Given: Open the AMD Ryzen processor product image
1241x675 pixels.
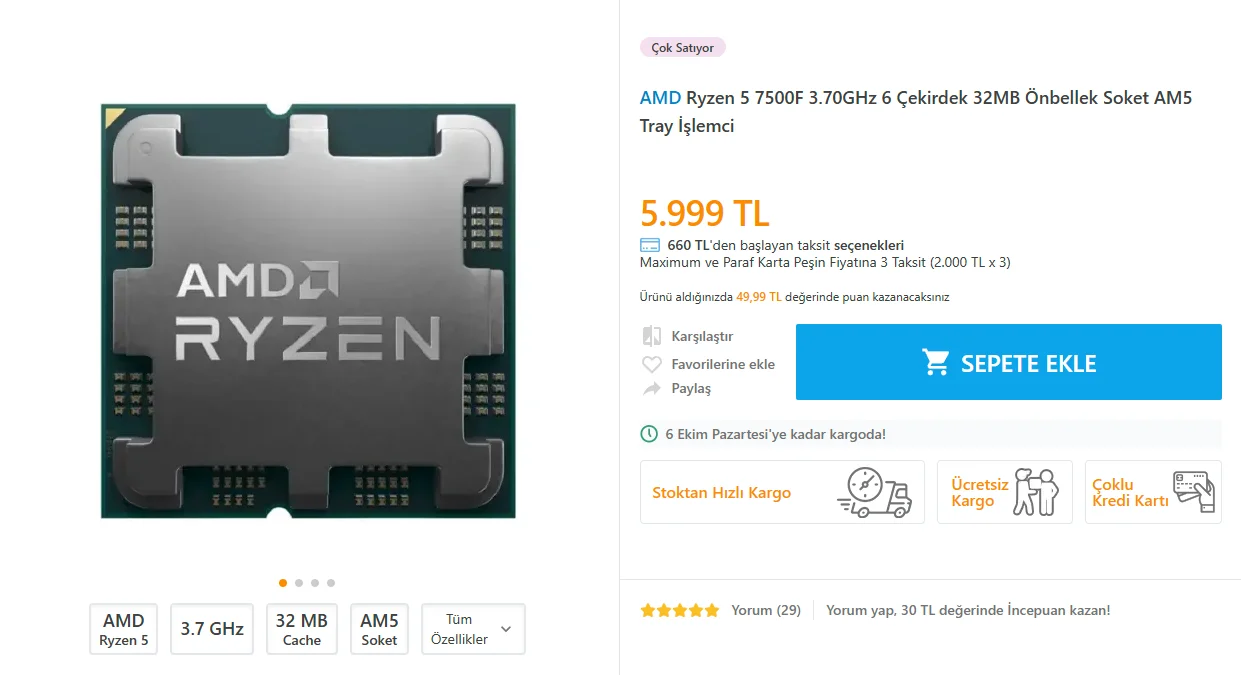Looking at the screenshot, I should (x=308, y=311).
